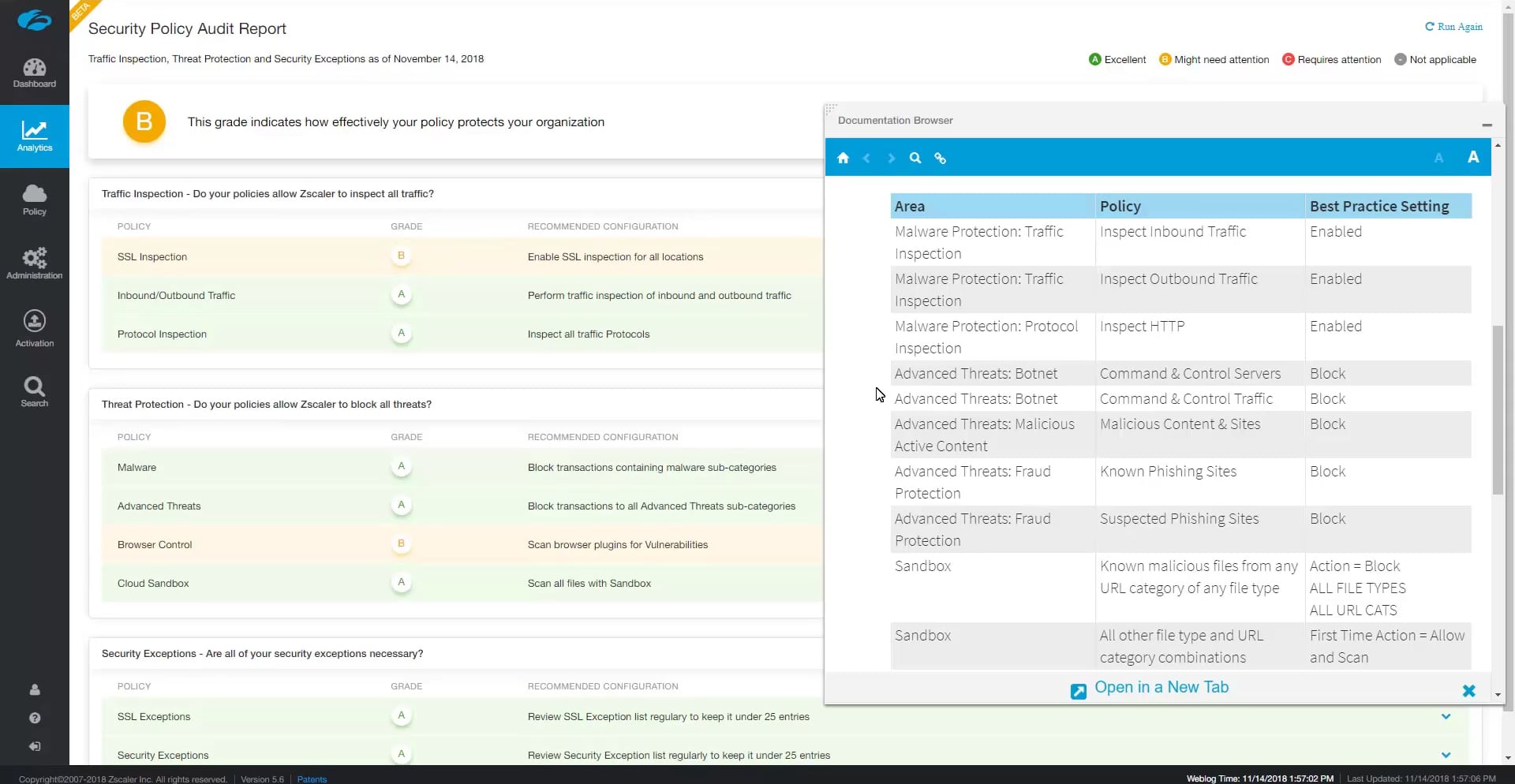This screenshot has width=1515, height=784.
Task: Select the Cloud Sandbox policy row
Action: 462,584
